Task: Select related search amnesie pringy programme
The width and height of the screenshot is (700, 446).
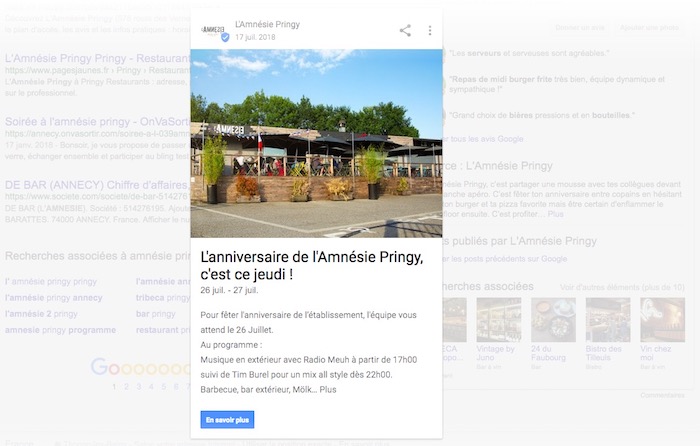Action: click(x=60, y=330)
